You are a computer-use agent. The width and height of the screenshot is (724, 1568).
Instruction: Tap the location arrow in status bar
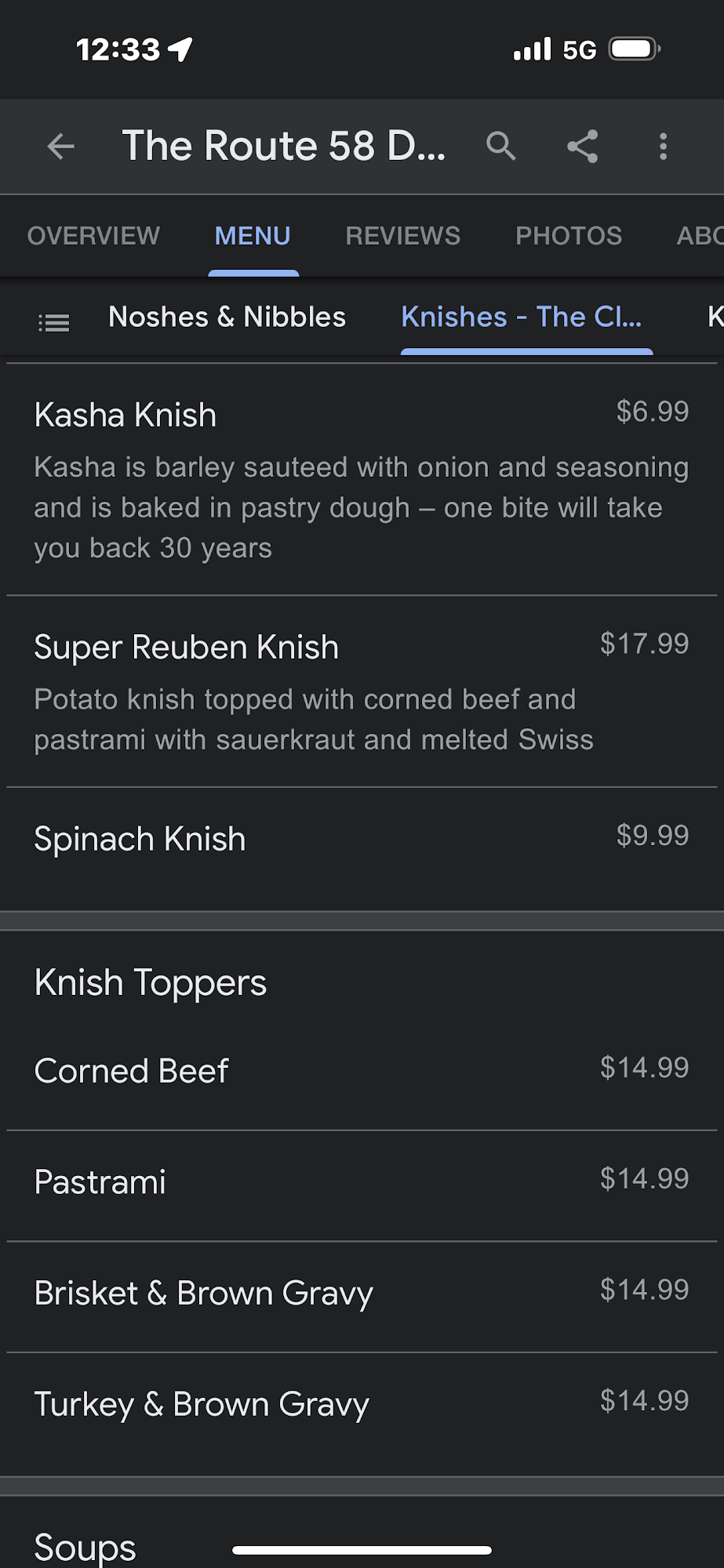point(181,49)
